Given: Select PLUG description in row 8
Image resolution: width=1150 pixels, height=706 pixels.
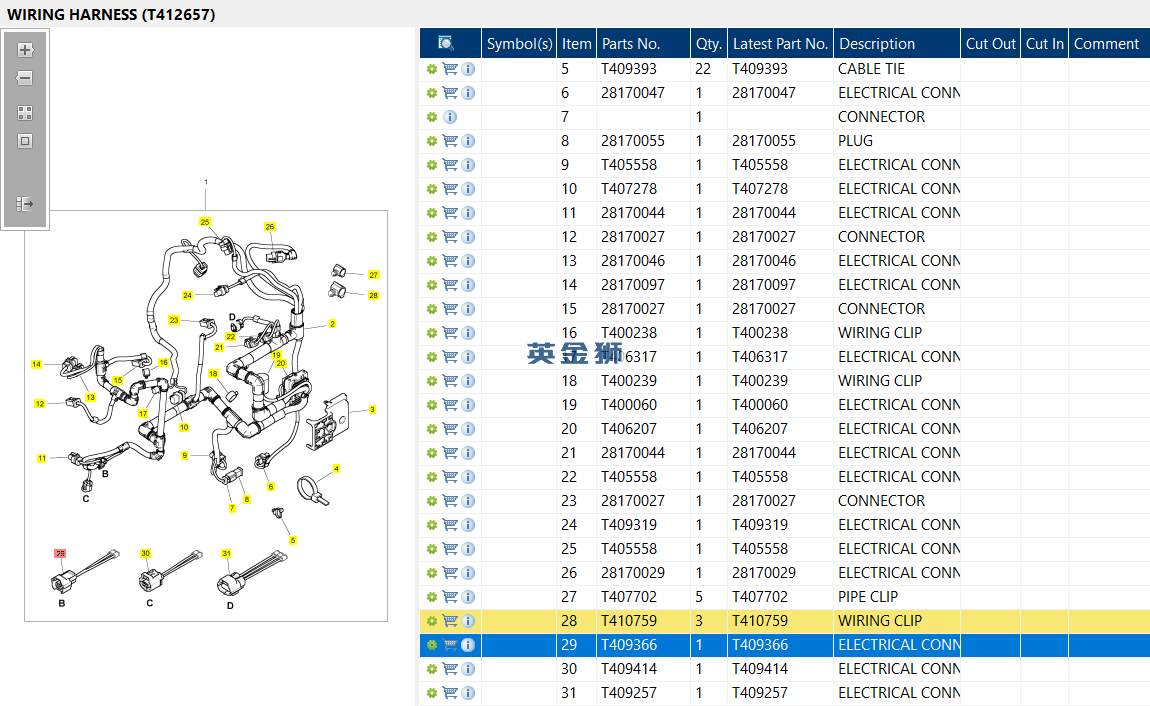Looking at the screenshot, I should coord(855,141).
